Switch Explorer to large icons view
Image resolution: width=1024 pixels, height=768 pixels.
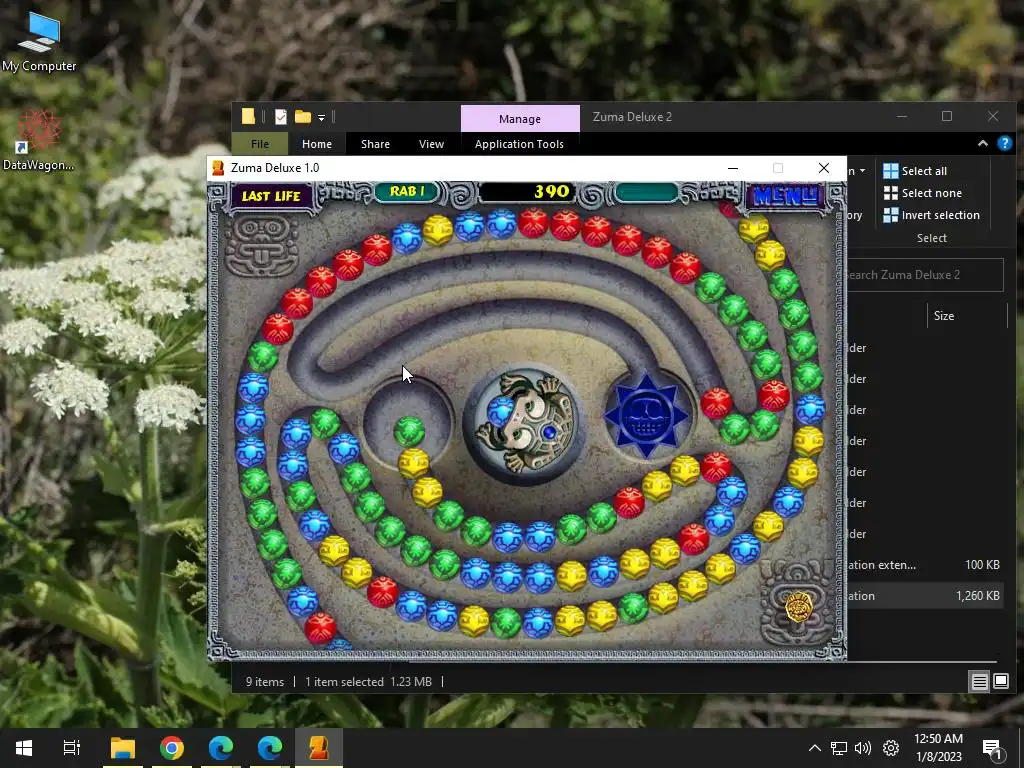[x=1000, y=682]
